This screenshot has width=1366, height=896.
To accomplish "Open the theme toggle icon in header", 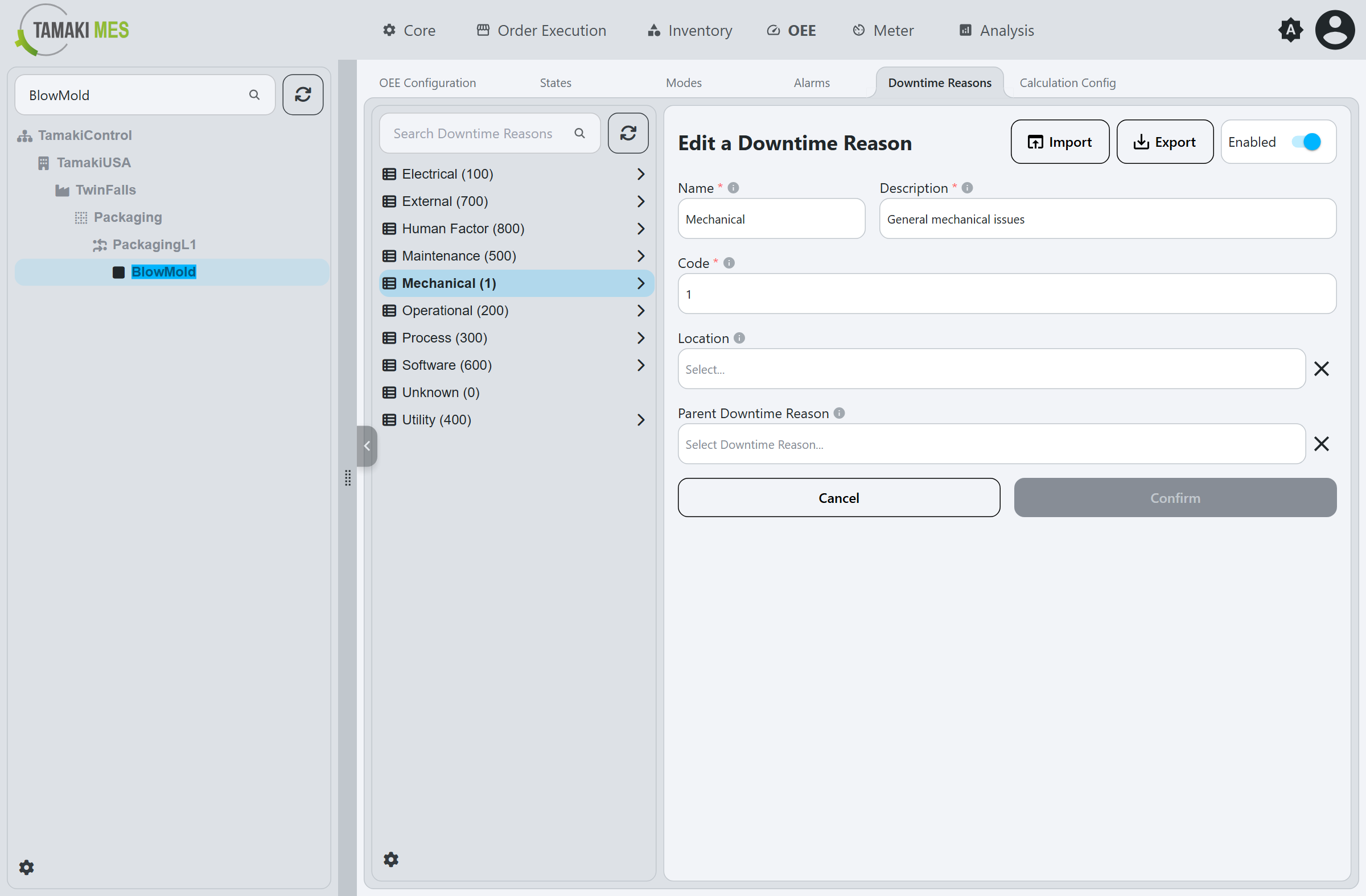I will point(1290,30).
